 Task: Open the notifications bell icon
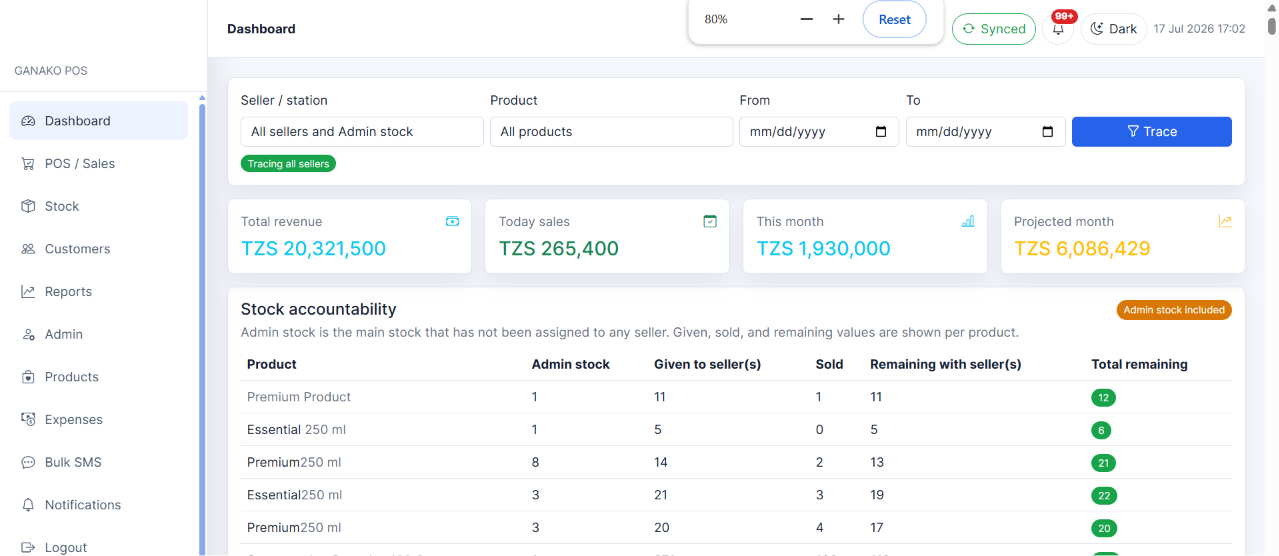click(1058, 29)
